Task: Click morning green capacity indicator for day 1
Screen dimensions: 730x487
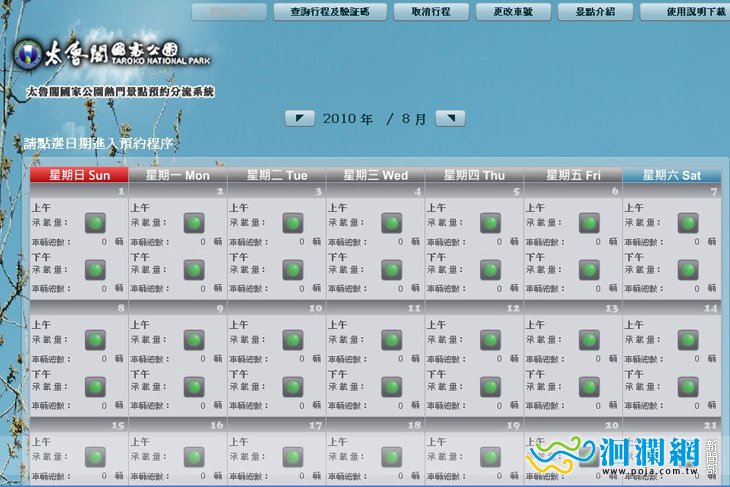Action: point(95,223)
